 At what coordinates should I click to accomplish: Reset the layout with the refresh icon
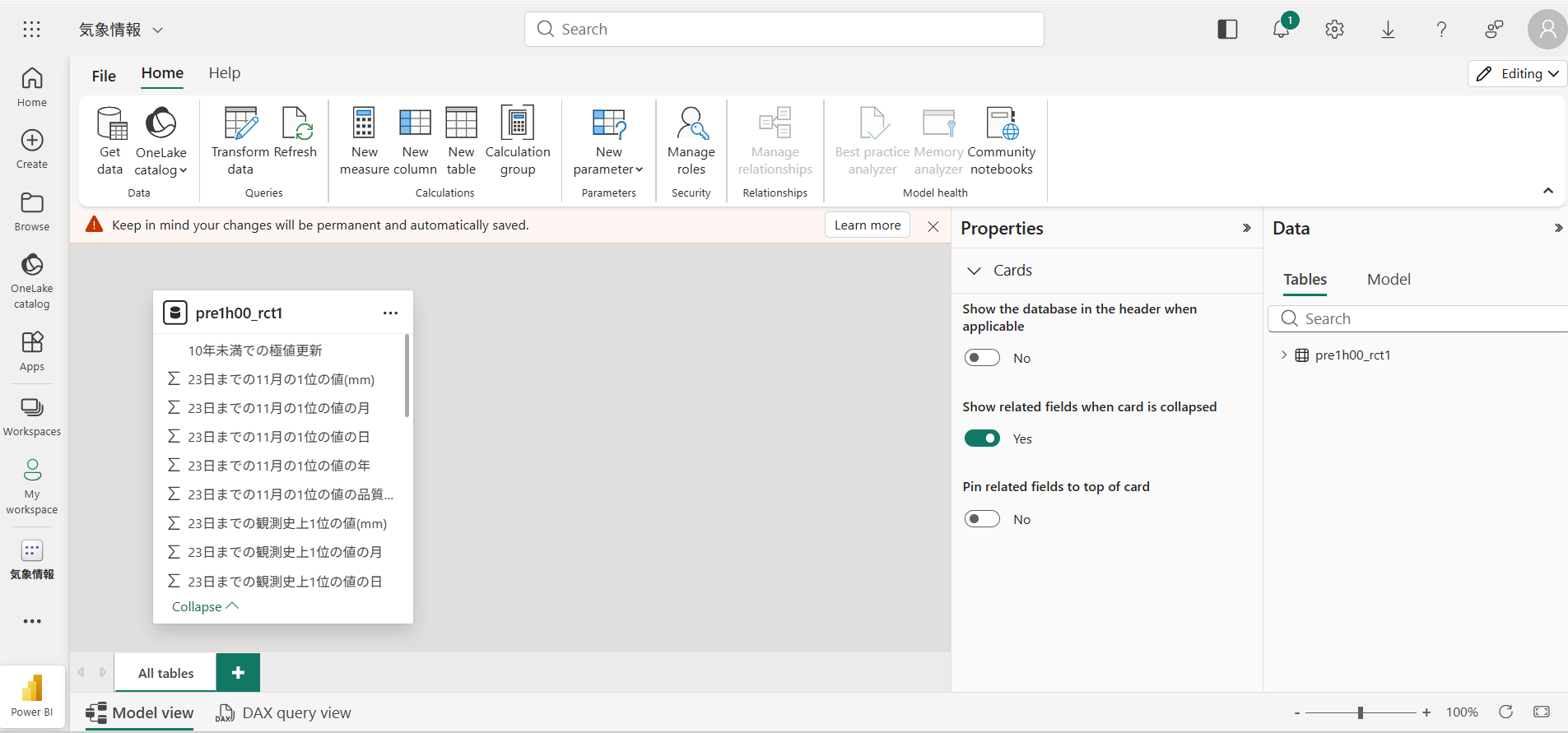(x=1505, y=712)
